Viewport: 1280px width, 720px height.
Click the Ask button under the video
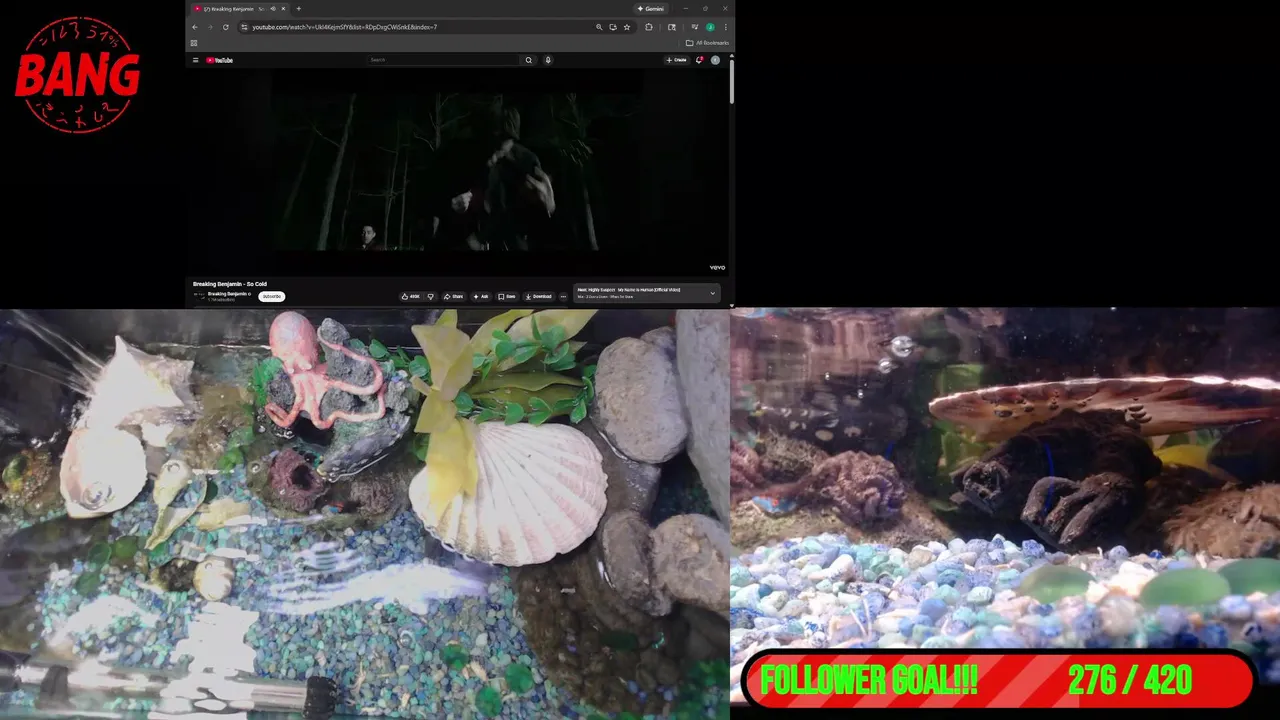point(481,296)
